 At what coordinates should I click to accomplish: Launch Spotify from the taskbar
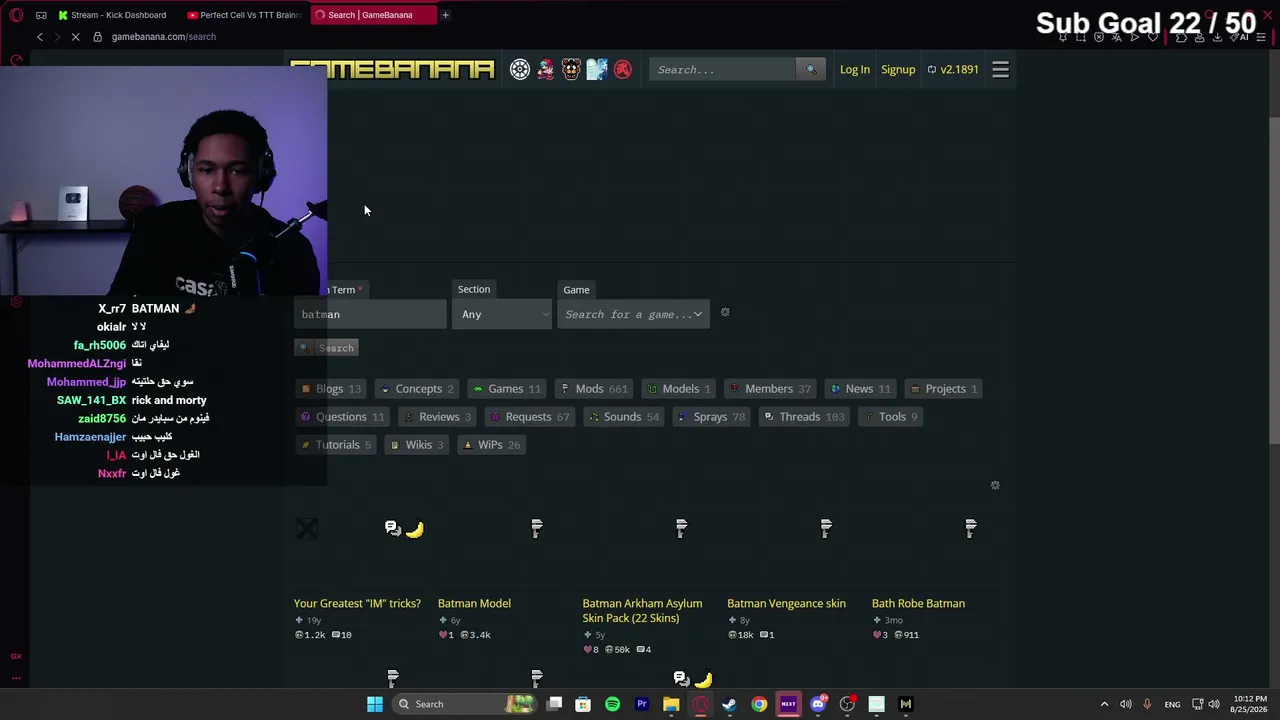612,704
